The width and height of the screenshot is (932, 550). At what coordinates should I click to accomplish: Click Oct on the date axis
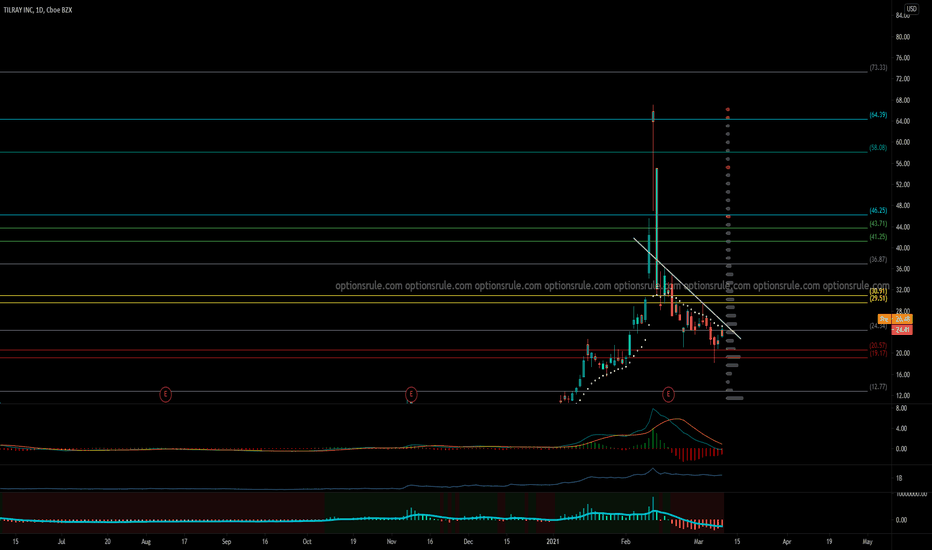point(307,542)
